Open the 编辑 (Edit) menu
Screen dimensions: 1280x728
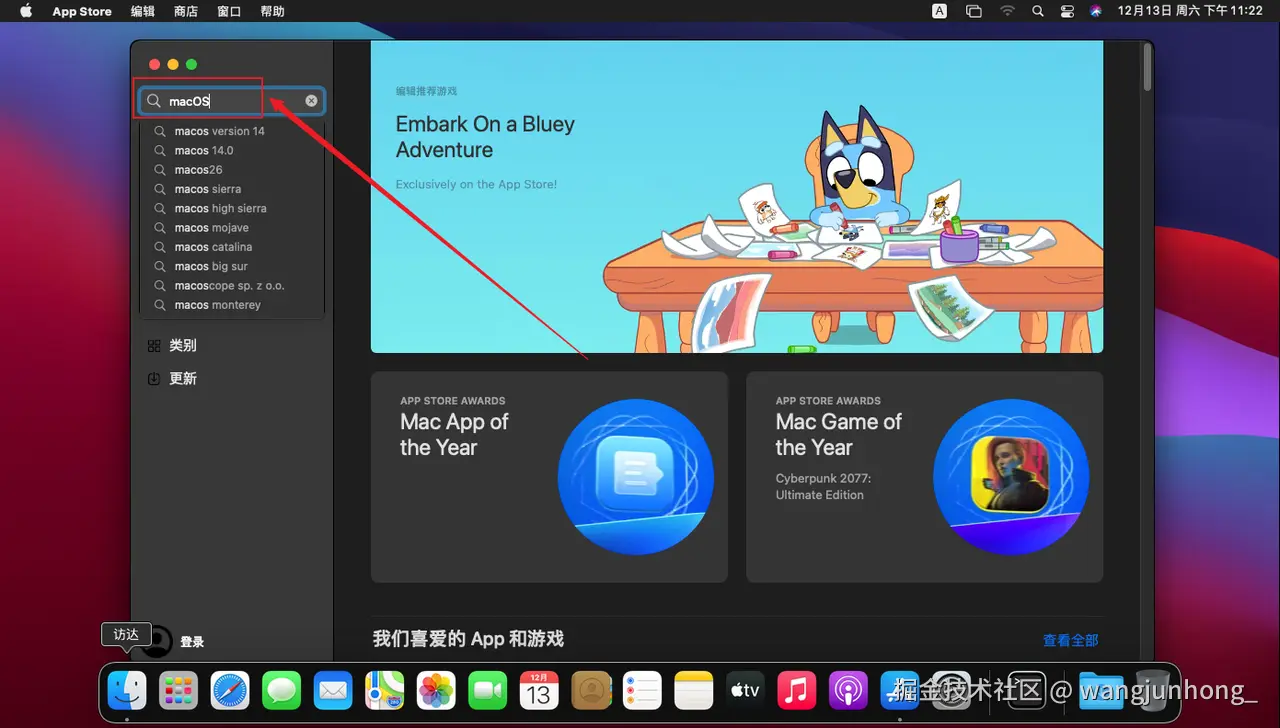[143, 11]
